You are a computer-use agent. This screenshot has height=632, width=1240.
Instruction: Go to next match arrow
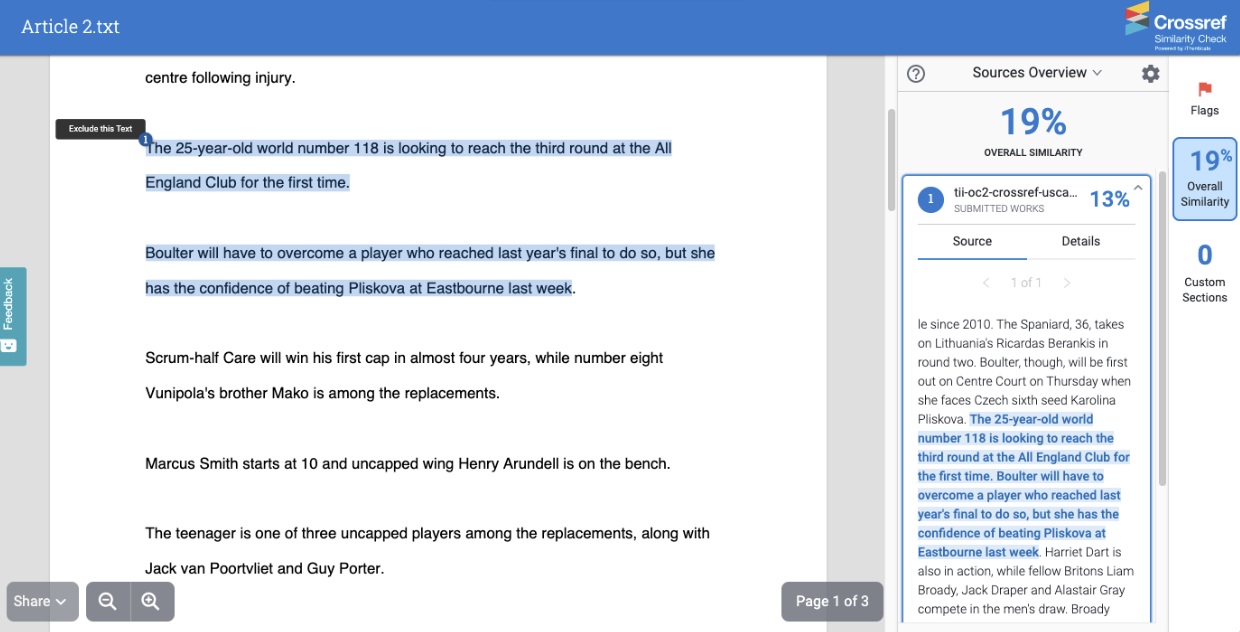[x=1067, y=283]
